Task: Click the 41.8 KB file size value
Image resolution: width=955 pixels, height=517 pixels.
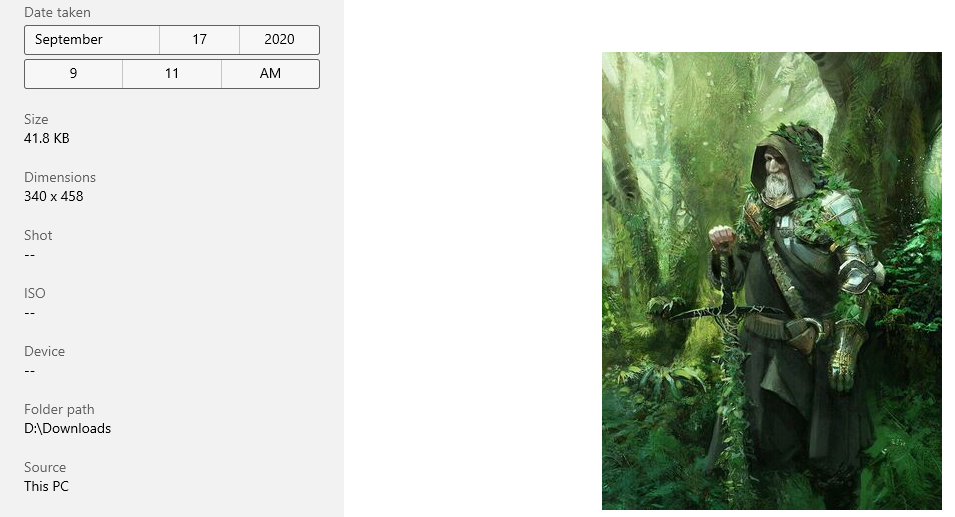Action: tap(47, 138)
